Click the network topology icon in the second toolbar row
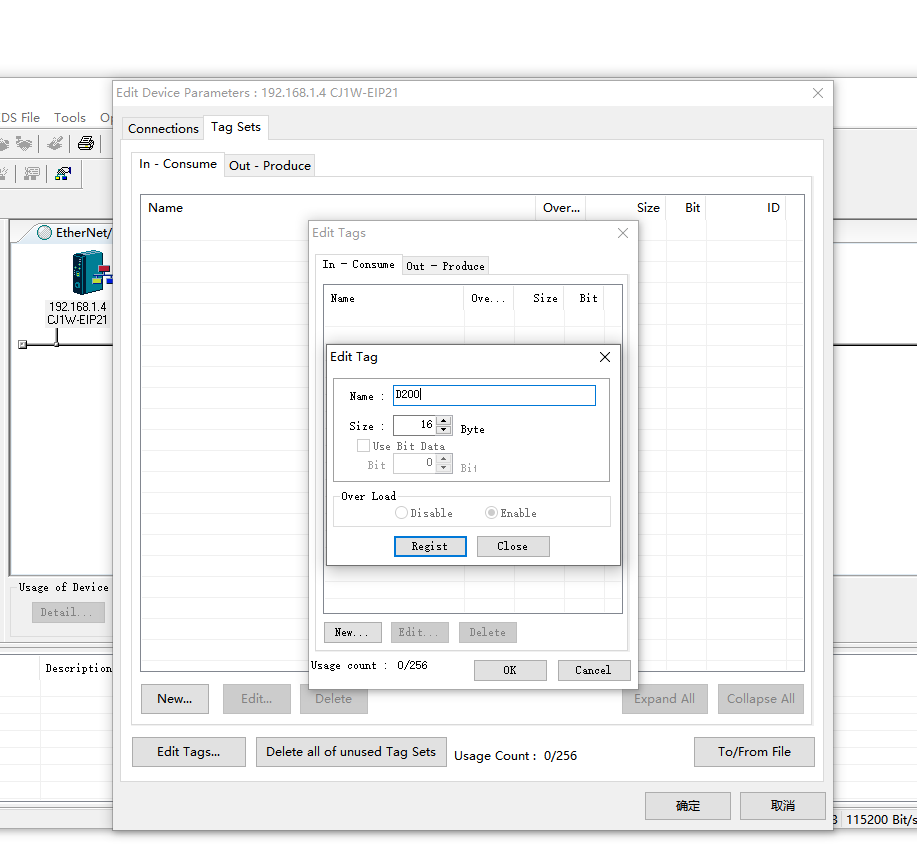Viewport: 917px width, 854px height. click(x=63, y=173)
